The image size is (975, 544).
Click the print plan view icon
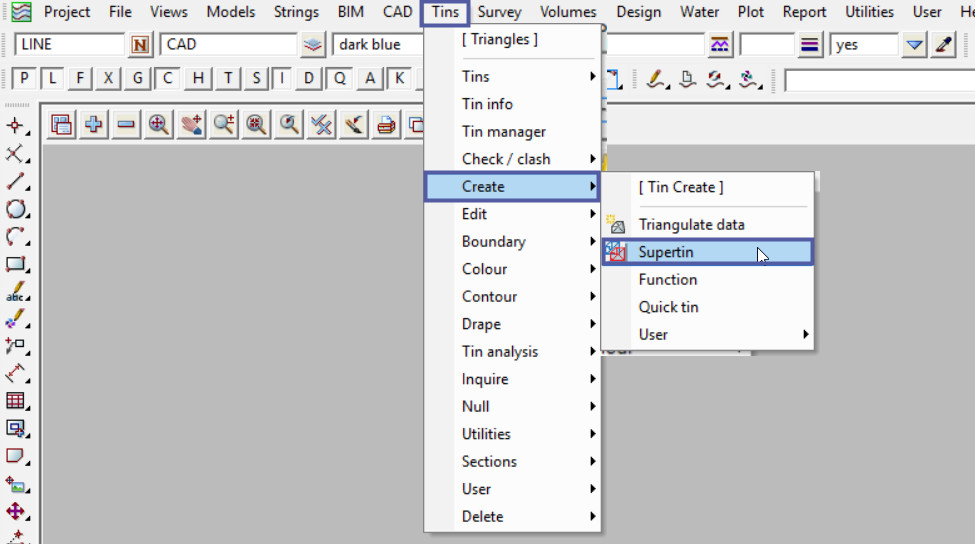click(x=386, y=125)
